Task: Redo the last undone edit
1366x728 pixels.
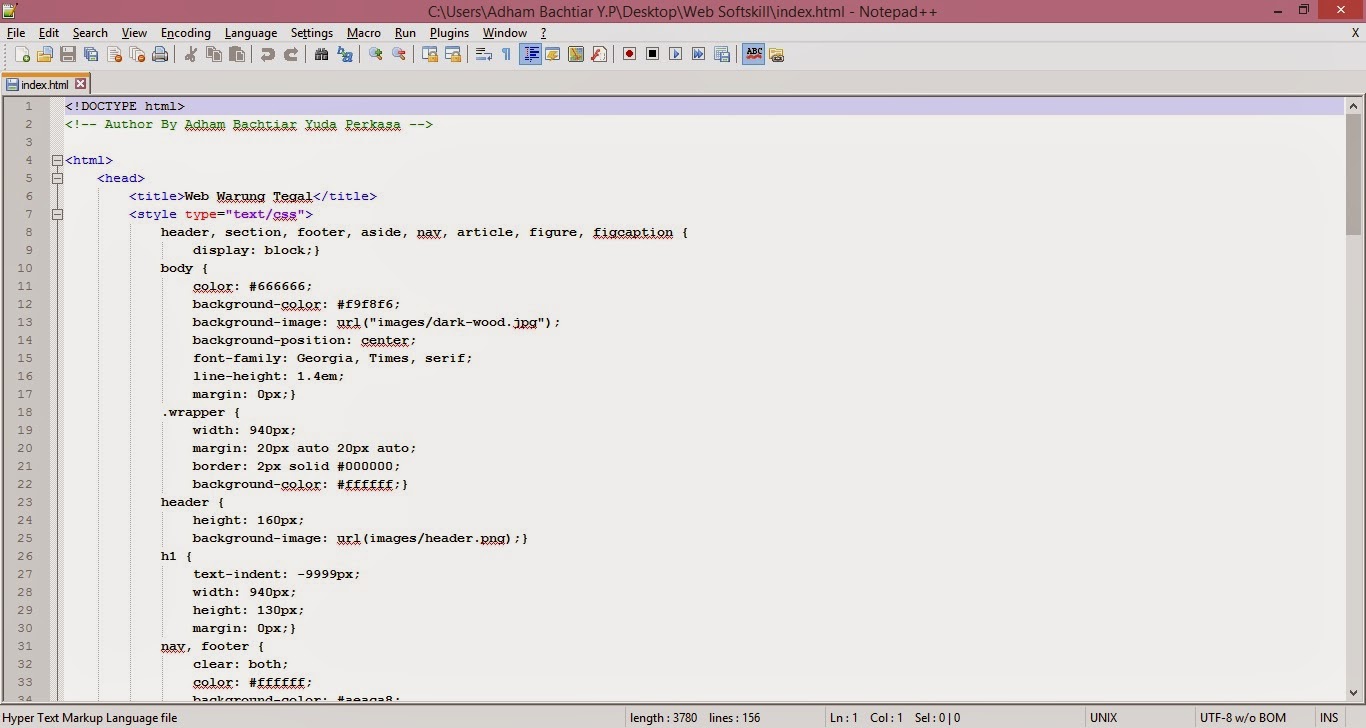Action: 291,54
